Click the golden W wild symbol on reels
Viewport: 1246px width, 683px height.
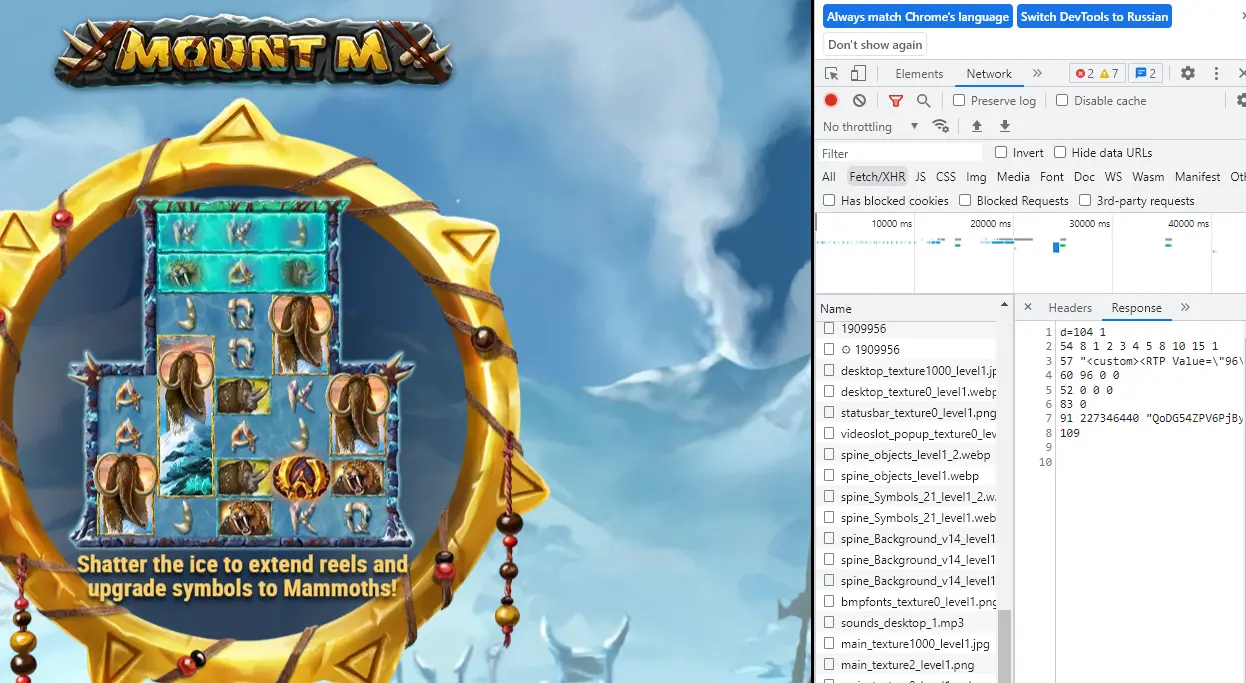[299, 478]
